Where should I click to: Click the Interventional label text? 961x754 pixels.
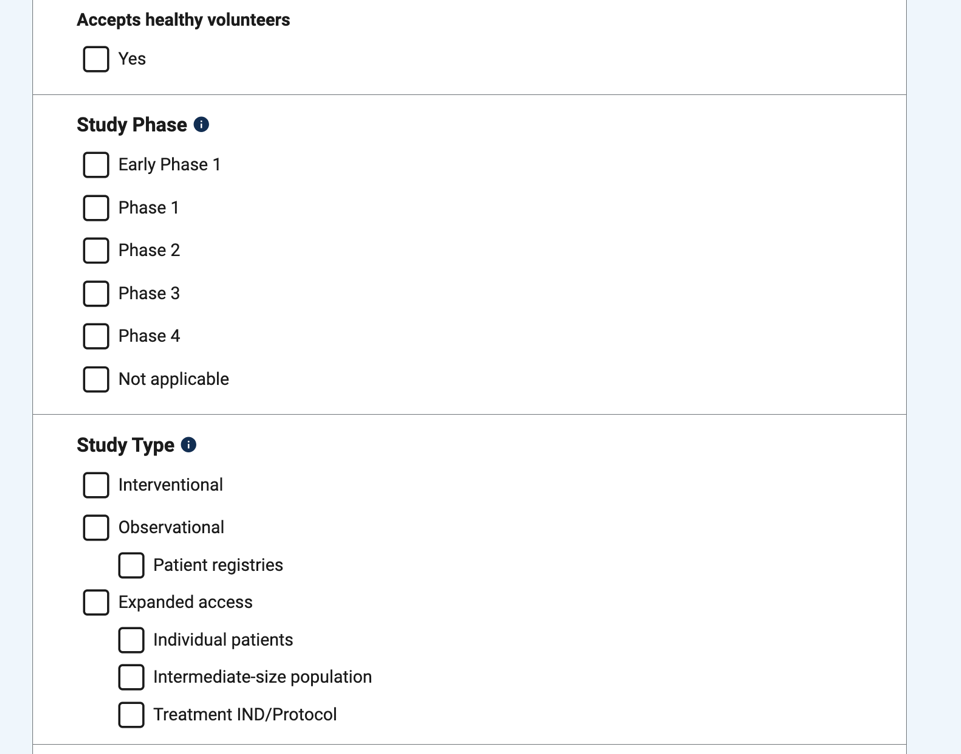click(x=170, y=485)
